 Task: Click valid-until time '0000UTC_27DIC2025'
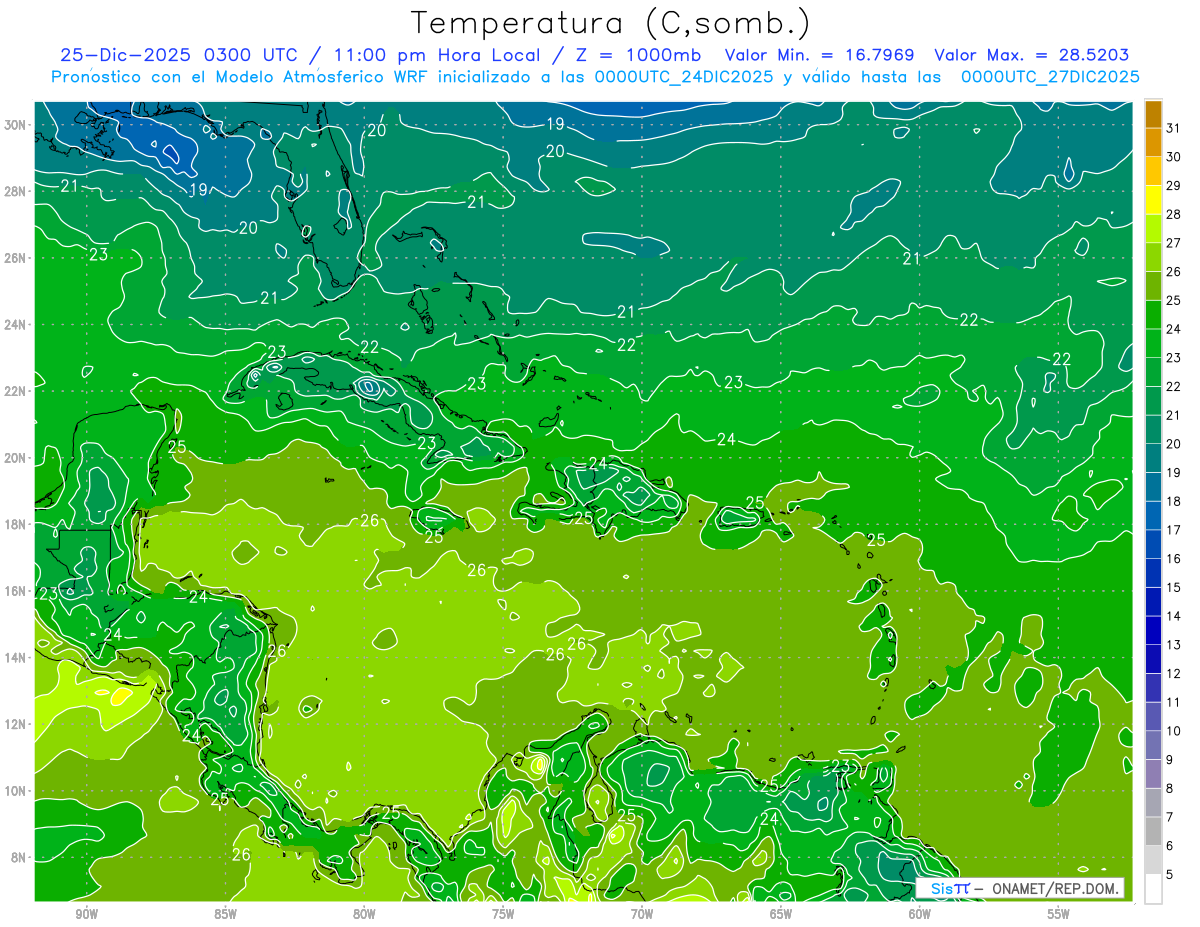click(1050, 76)
